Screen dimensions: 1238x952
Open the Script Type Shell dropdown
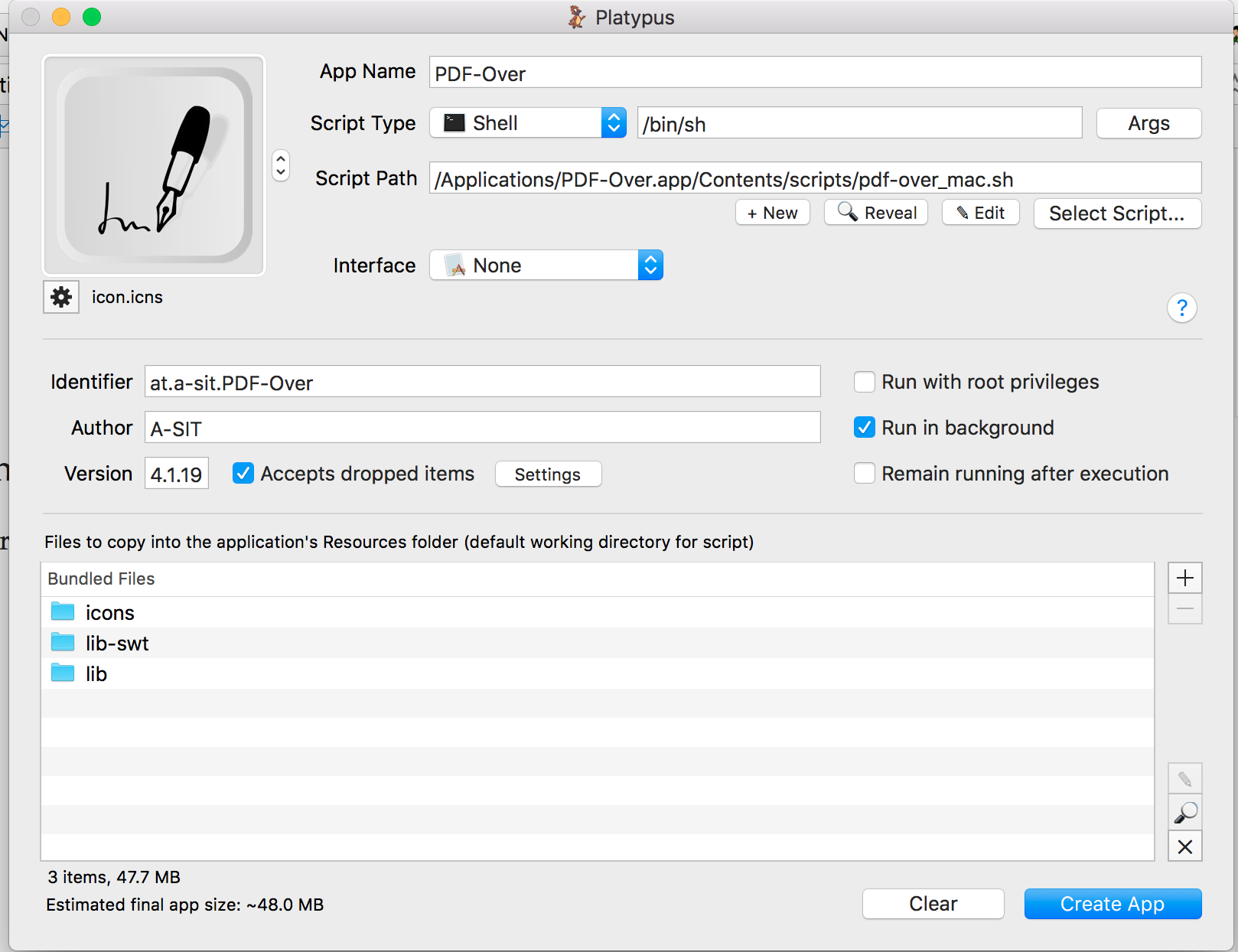528,123
